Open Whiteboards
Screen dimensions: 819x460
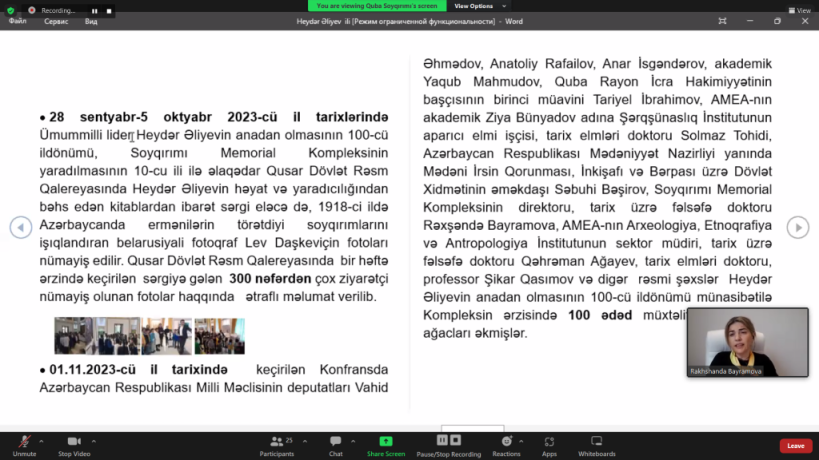click(x=596, y=446)
